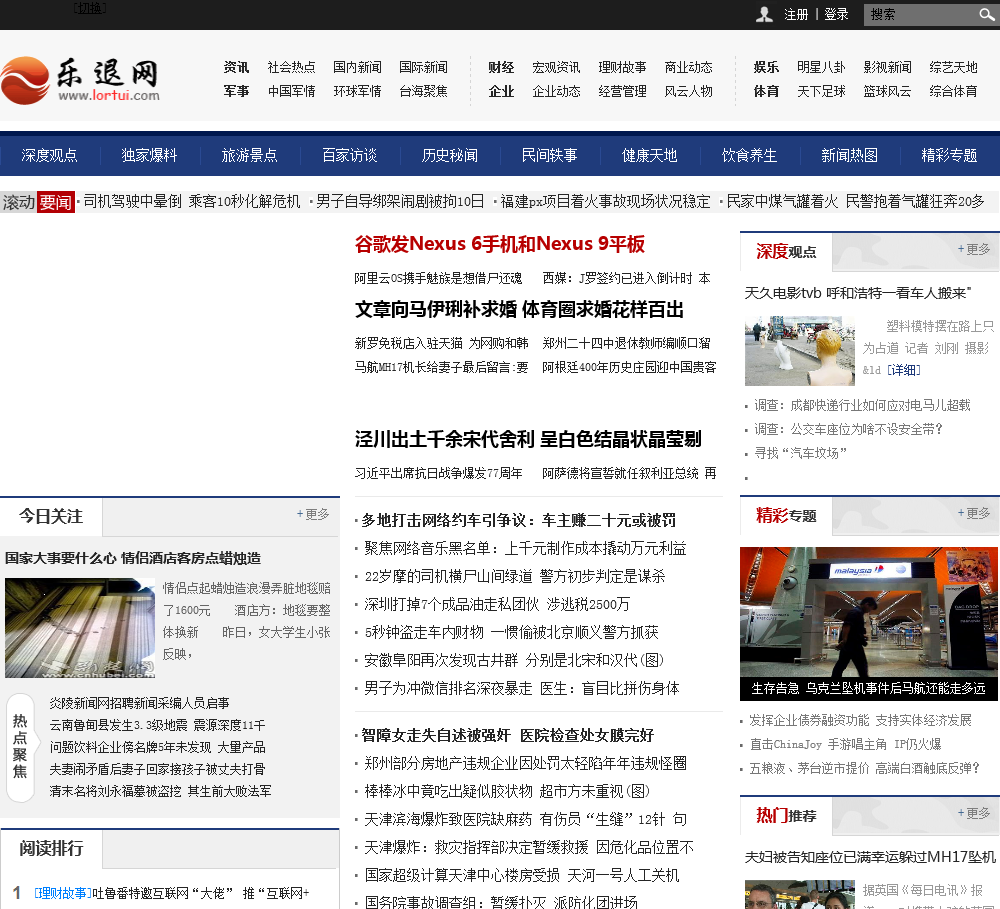
Task: Open 国家大事要什么心 情侣酒店 headline
Action: [x=133, y=558]
